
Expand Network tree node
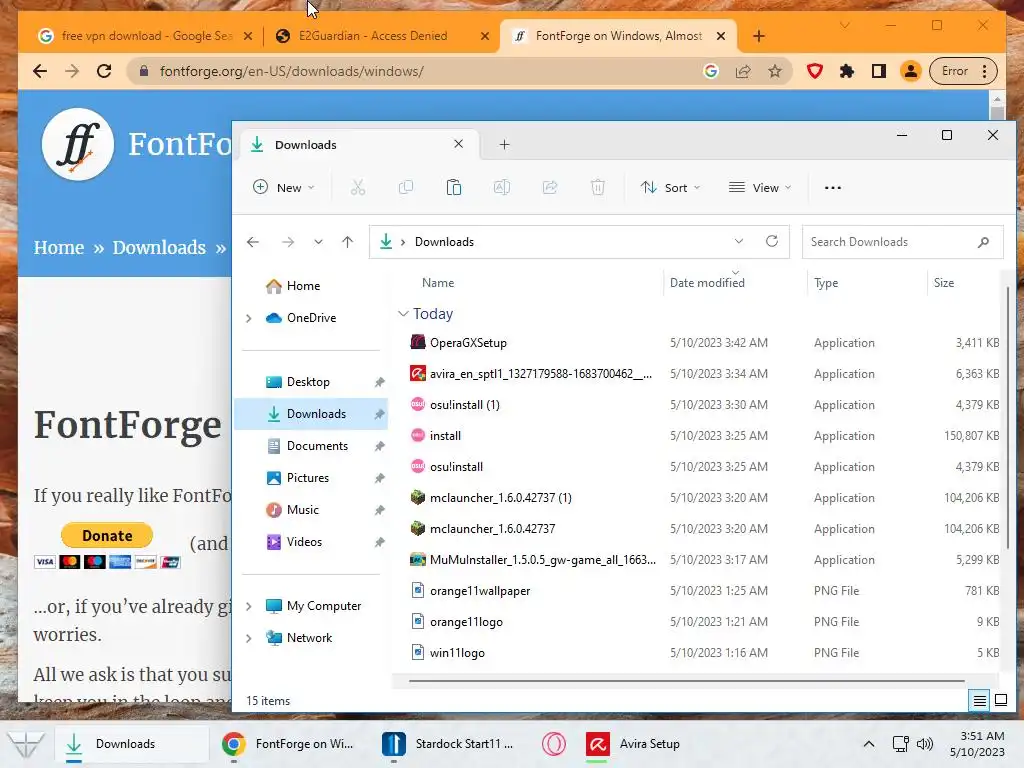pyautogui.click(x=249, y=638)
